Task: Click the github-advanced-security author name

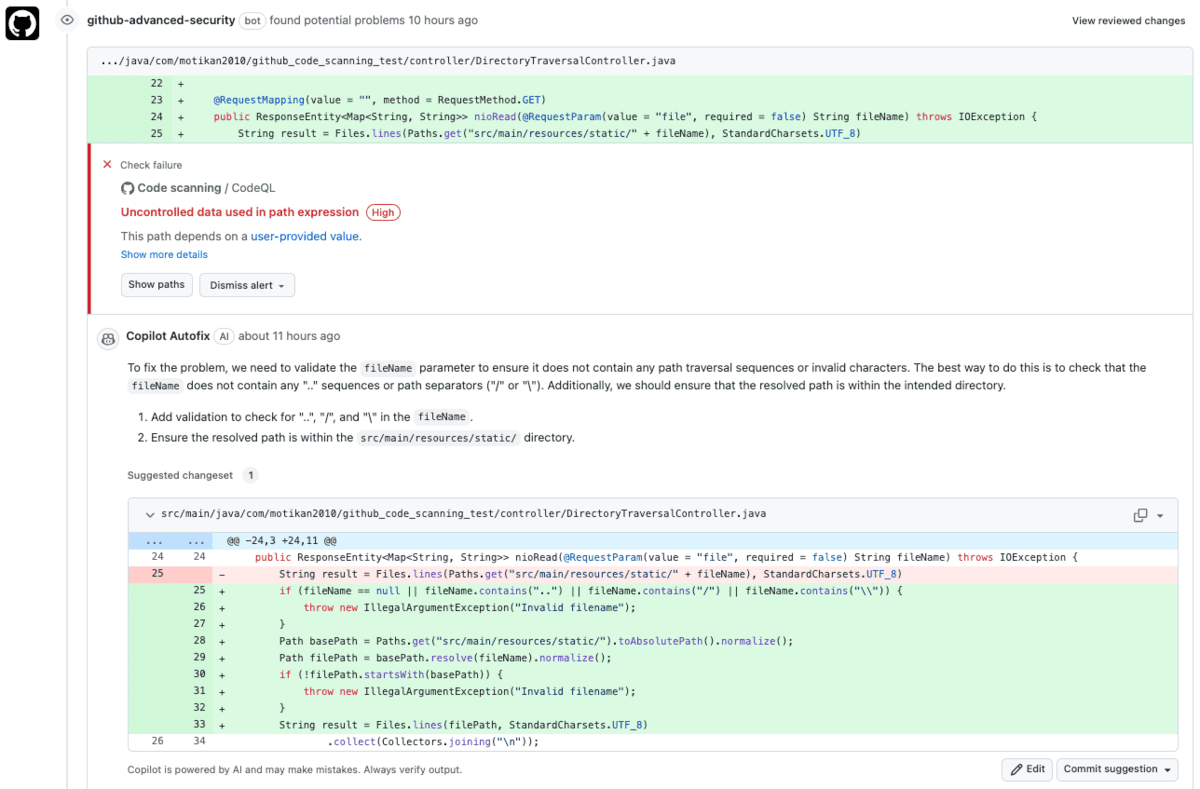Action: (161, 20)
